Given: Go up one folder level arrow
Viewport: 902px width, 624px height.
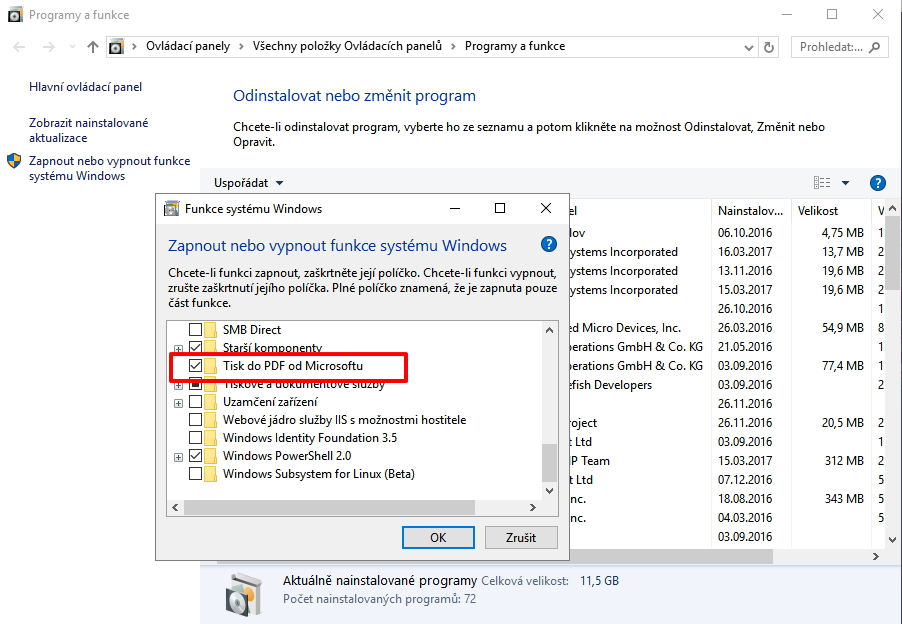Looking at the screenshot, I should tap(93, 47).
